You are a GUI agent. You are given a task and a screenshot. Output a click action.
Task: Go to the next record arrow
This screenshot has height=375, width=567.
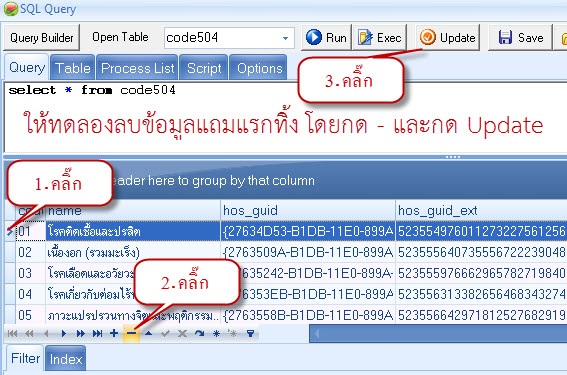pos(64,333)
